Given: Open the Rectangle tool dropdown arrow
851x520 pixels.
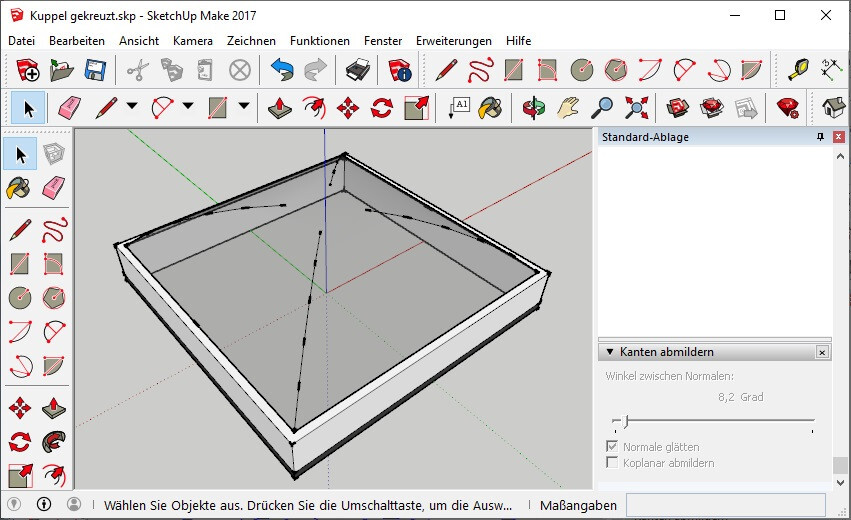Looking at the screenshot, I should click(x=244, y=106).
